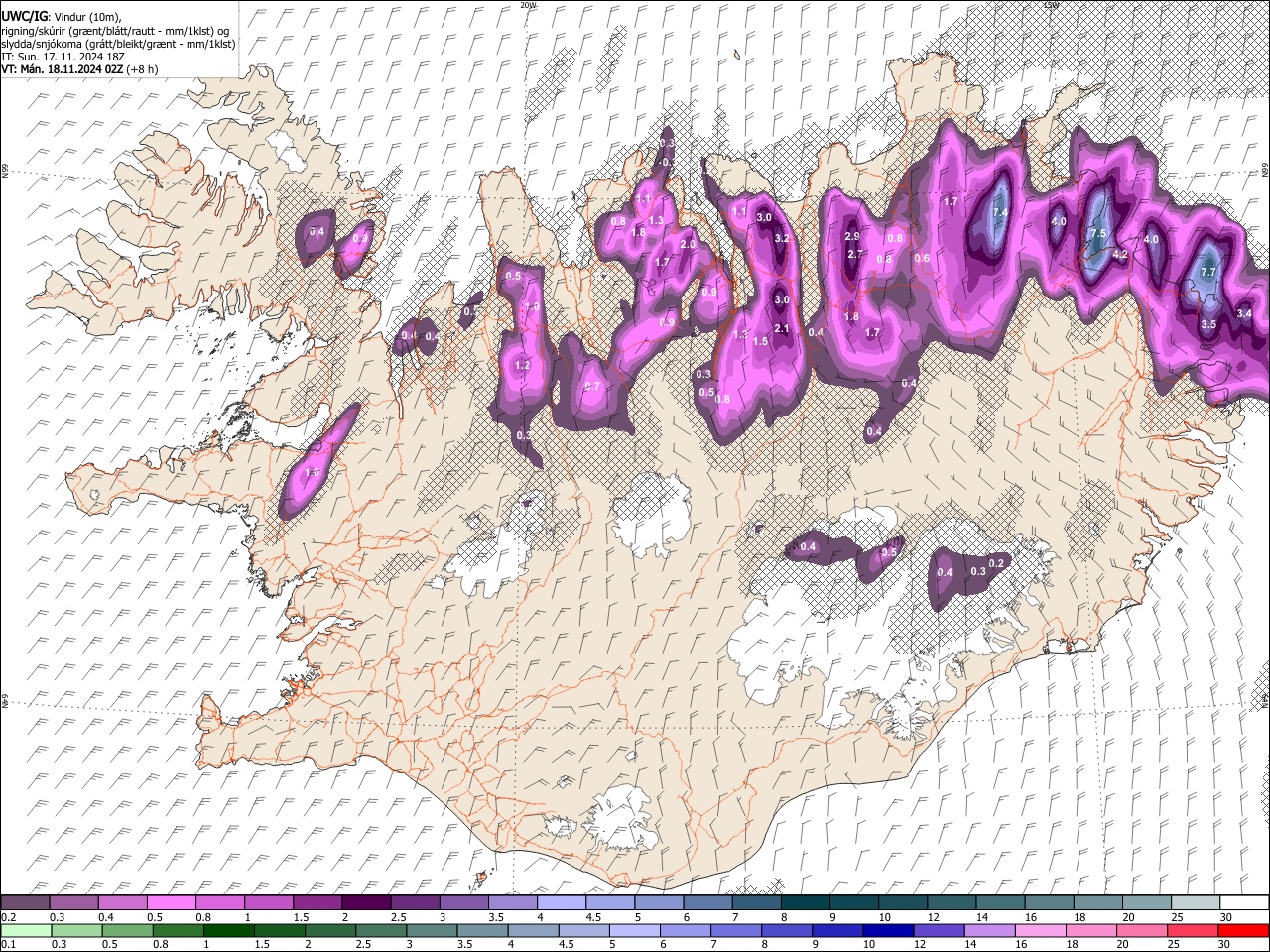
Task: Click lower legend pink swatch between 16 and 18
Action: tap(1042, 930)
